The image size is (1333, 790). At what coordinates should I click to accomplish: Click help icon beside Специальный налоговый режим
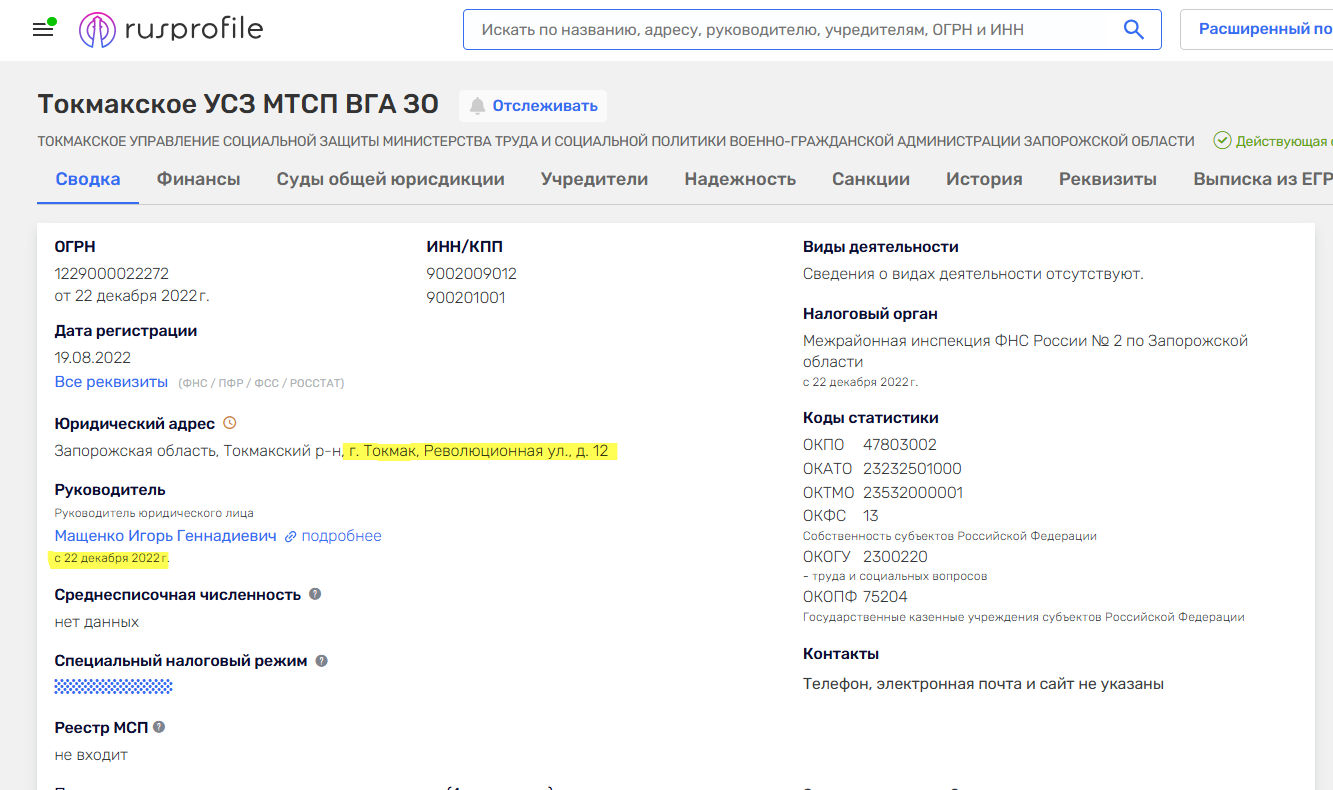pyautogui.click(x=322, y=661)
